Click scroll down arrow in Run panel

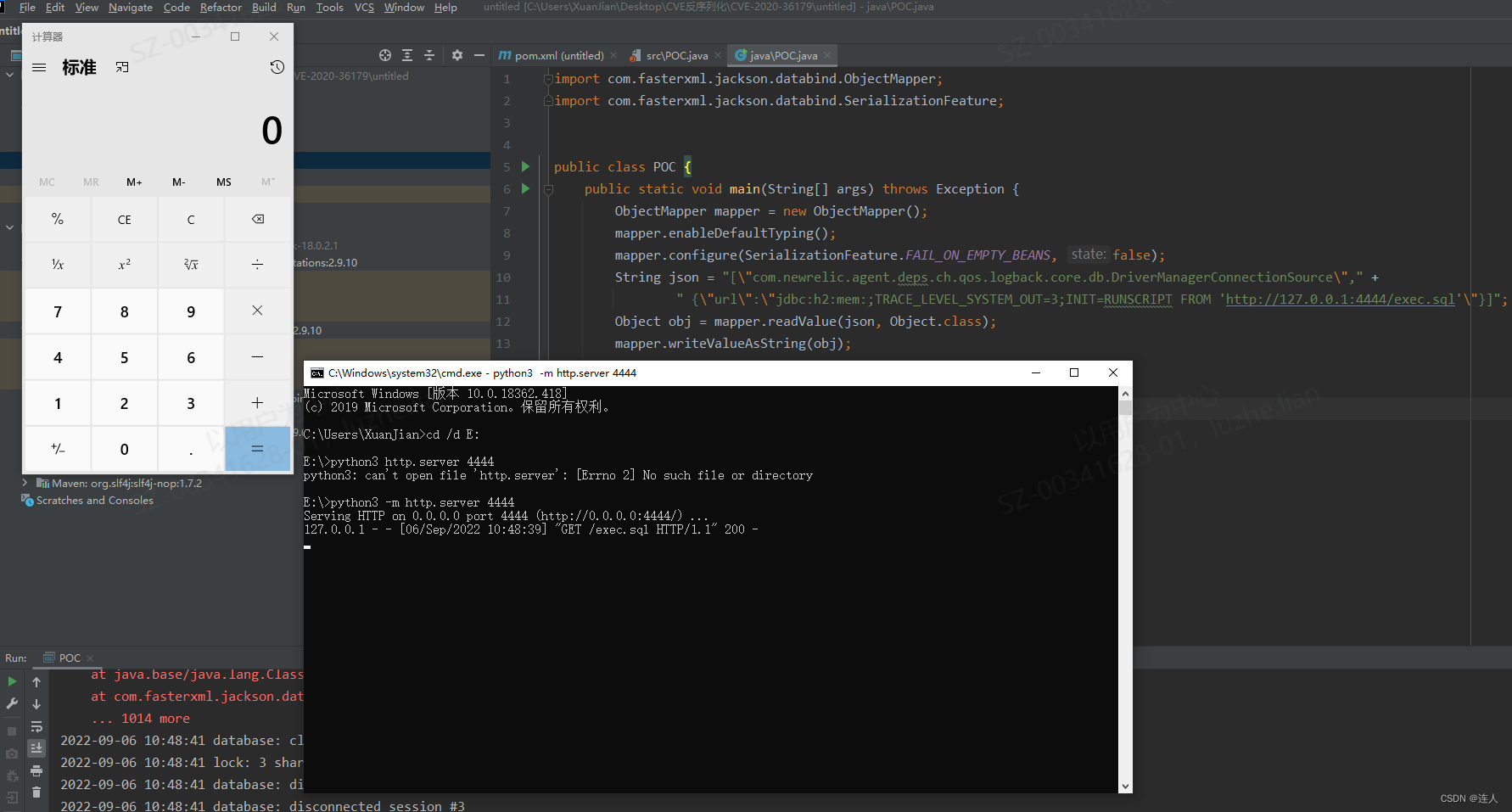coord(36,704)
